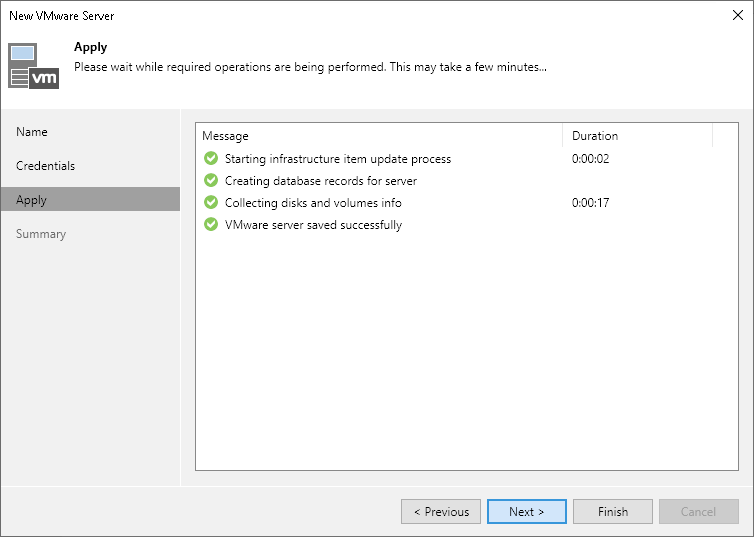Viewport: 754px width, 537px height.
Task: Open the Credentials step
Action: (x=46, y=166)
